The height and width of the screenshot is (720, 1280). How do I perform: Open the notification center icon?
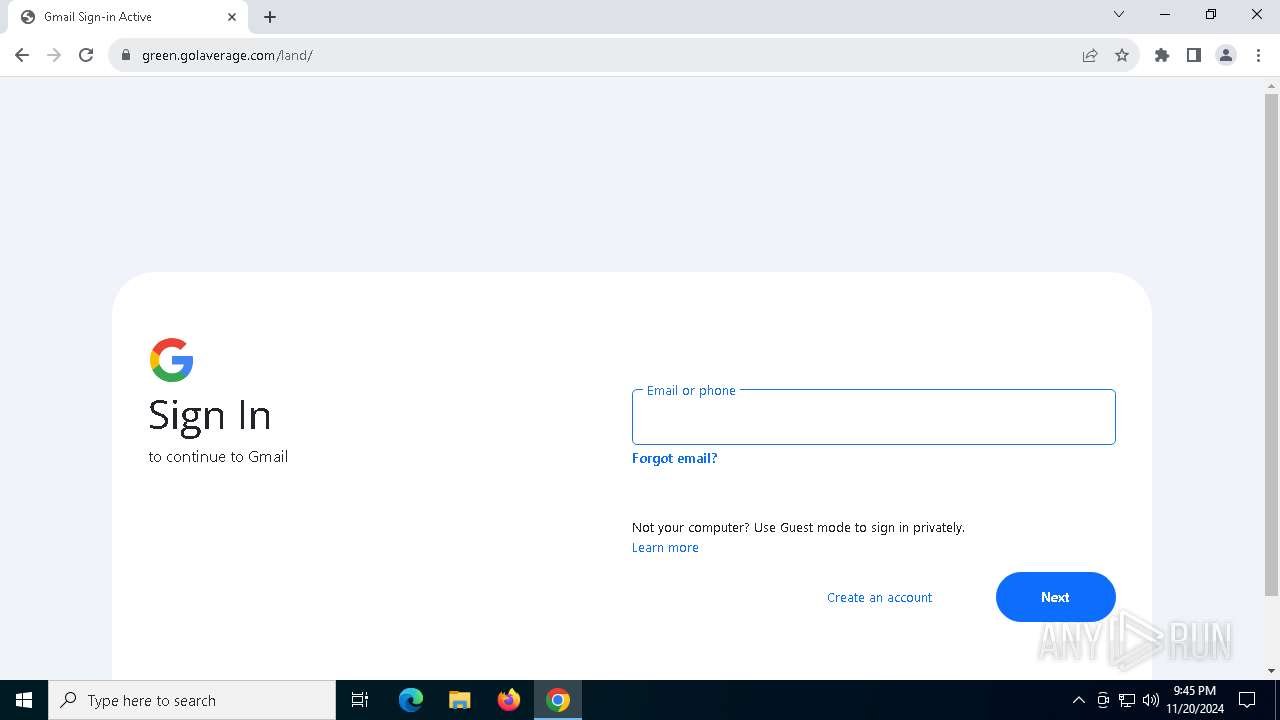click(x=1247, y=700)
